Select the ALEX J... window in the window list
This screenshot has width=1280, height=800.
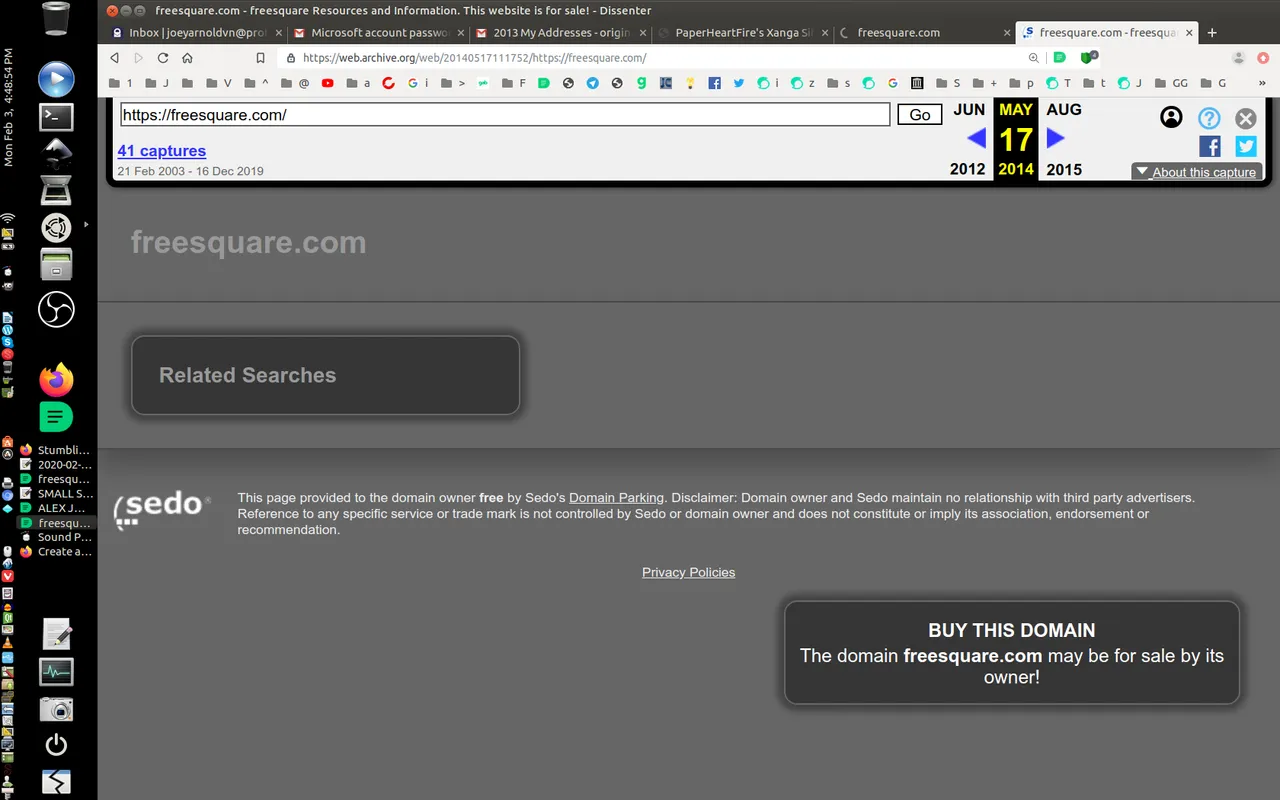coord(55,508)
